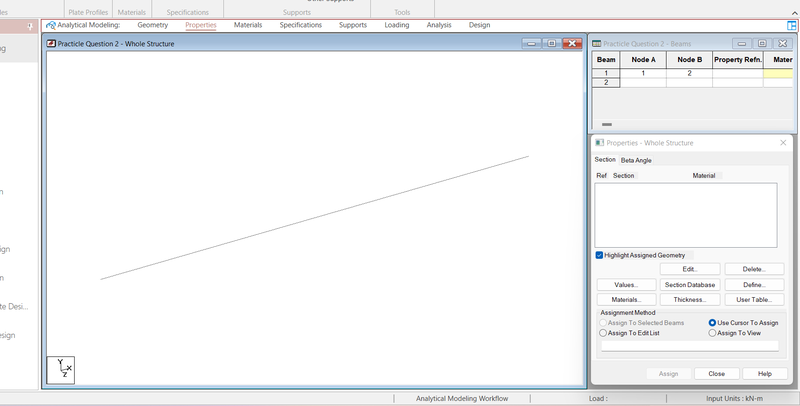Screen dimensions: 800x406
Task: Click the pin icon on left panel
Action: pyautogui.click(x=30, y=27)
